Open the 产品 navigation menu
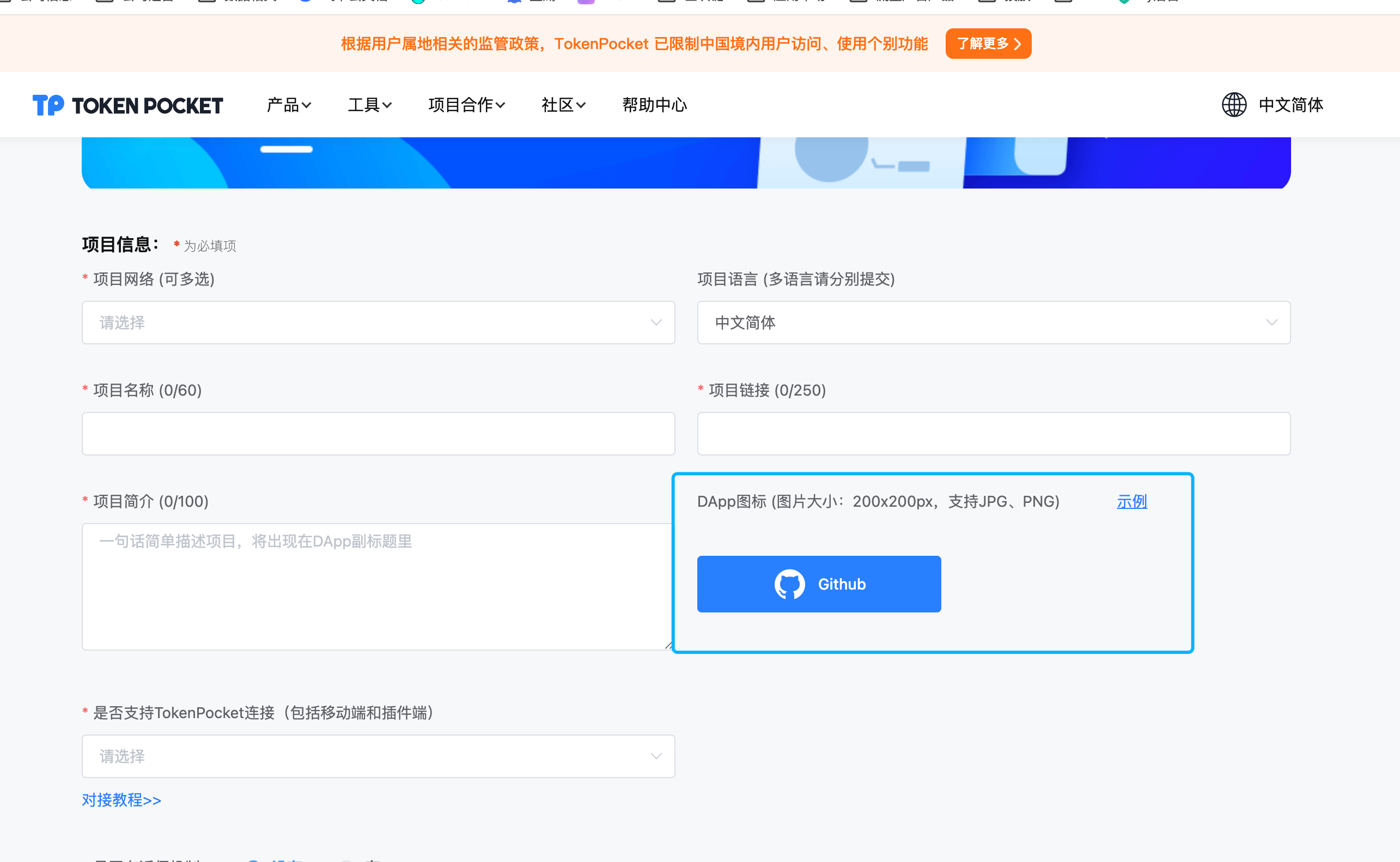This screenshot has width=1400, height=862. [288, 105]
